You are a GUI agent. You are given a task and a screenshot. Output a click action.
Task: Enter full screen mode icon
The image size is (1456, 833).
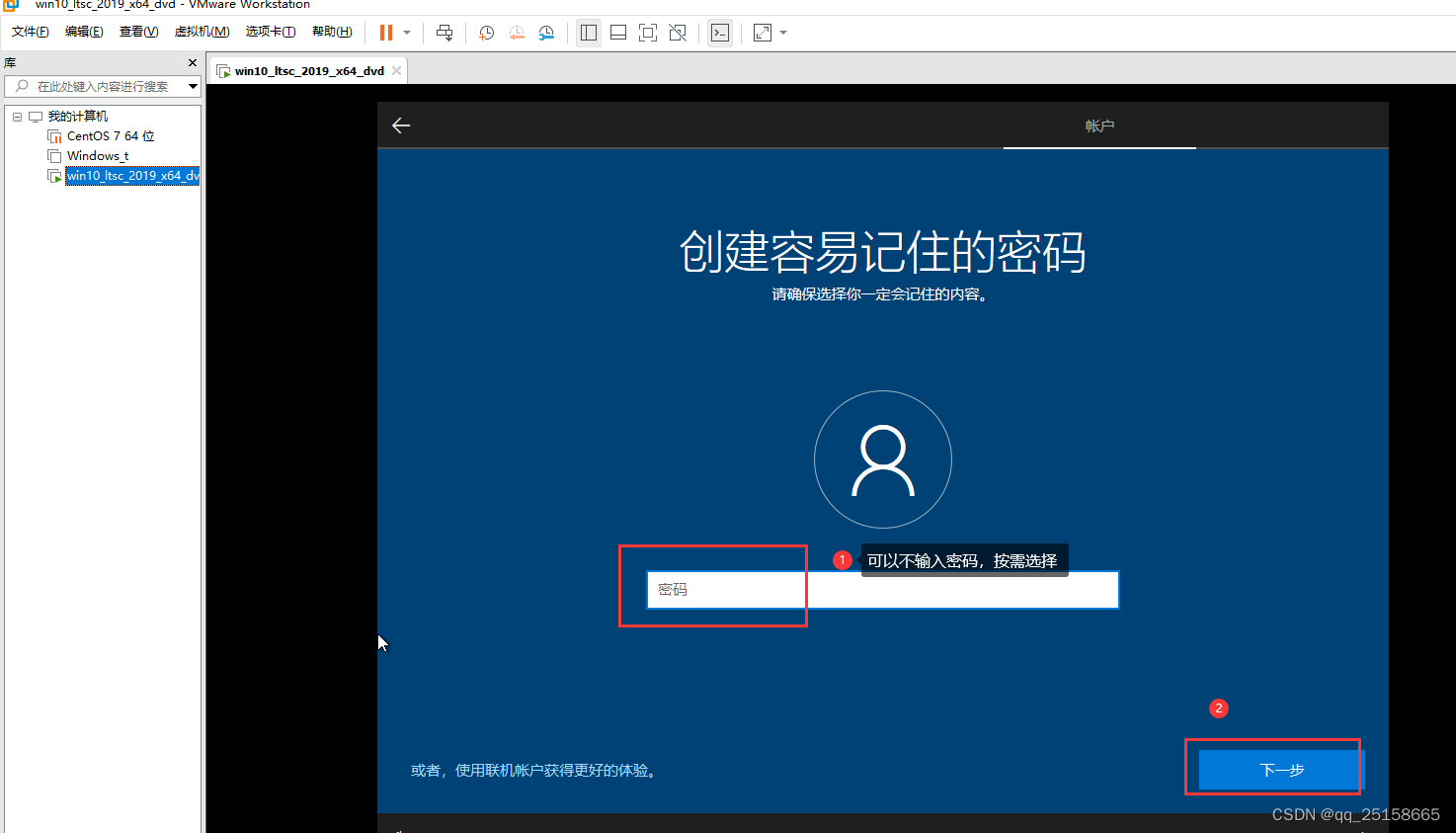(648, 33)
